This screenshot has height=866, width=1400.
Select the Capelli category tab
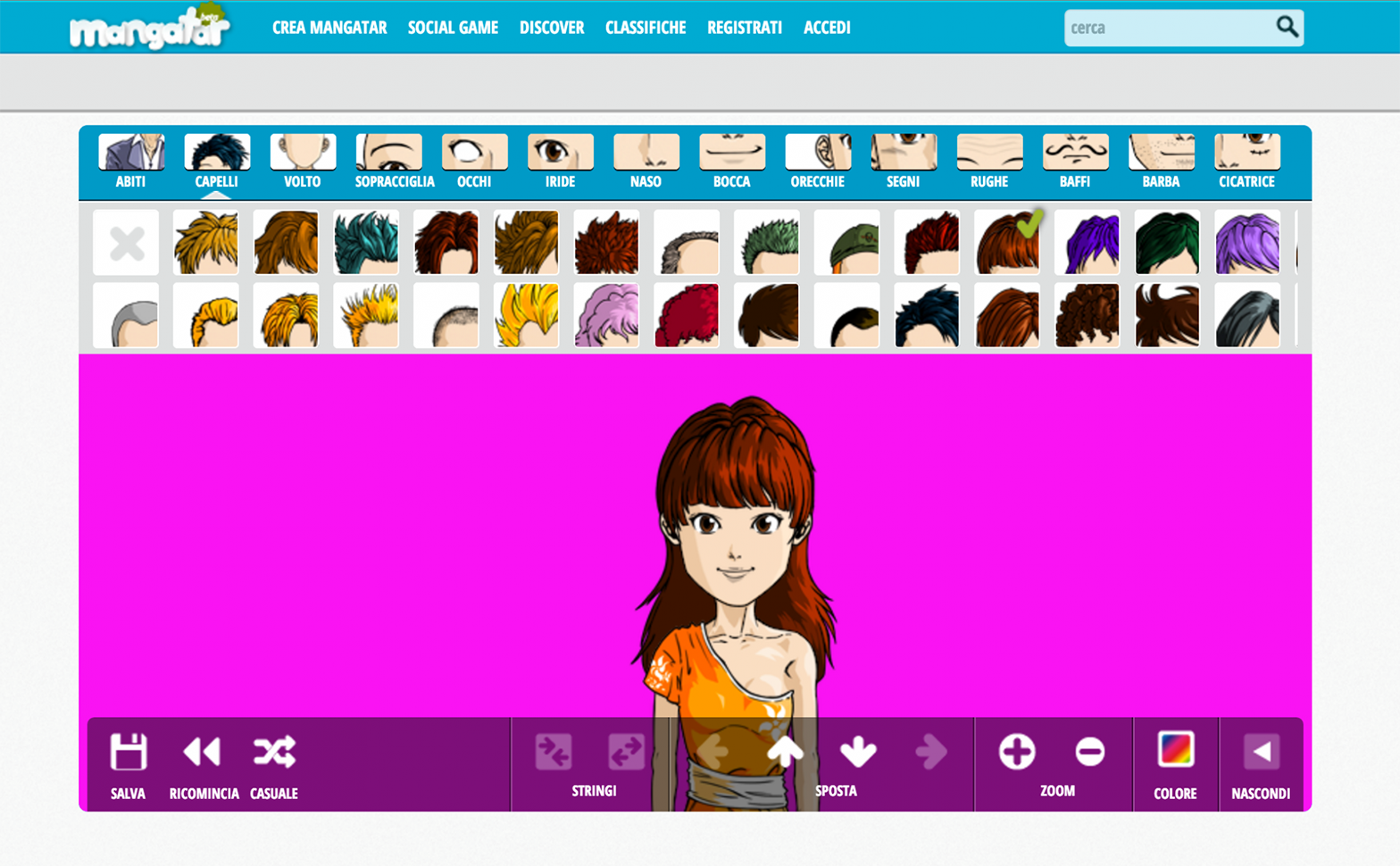pos(216,162)
